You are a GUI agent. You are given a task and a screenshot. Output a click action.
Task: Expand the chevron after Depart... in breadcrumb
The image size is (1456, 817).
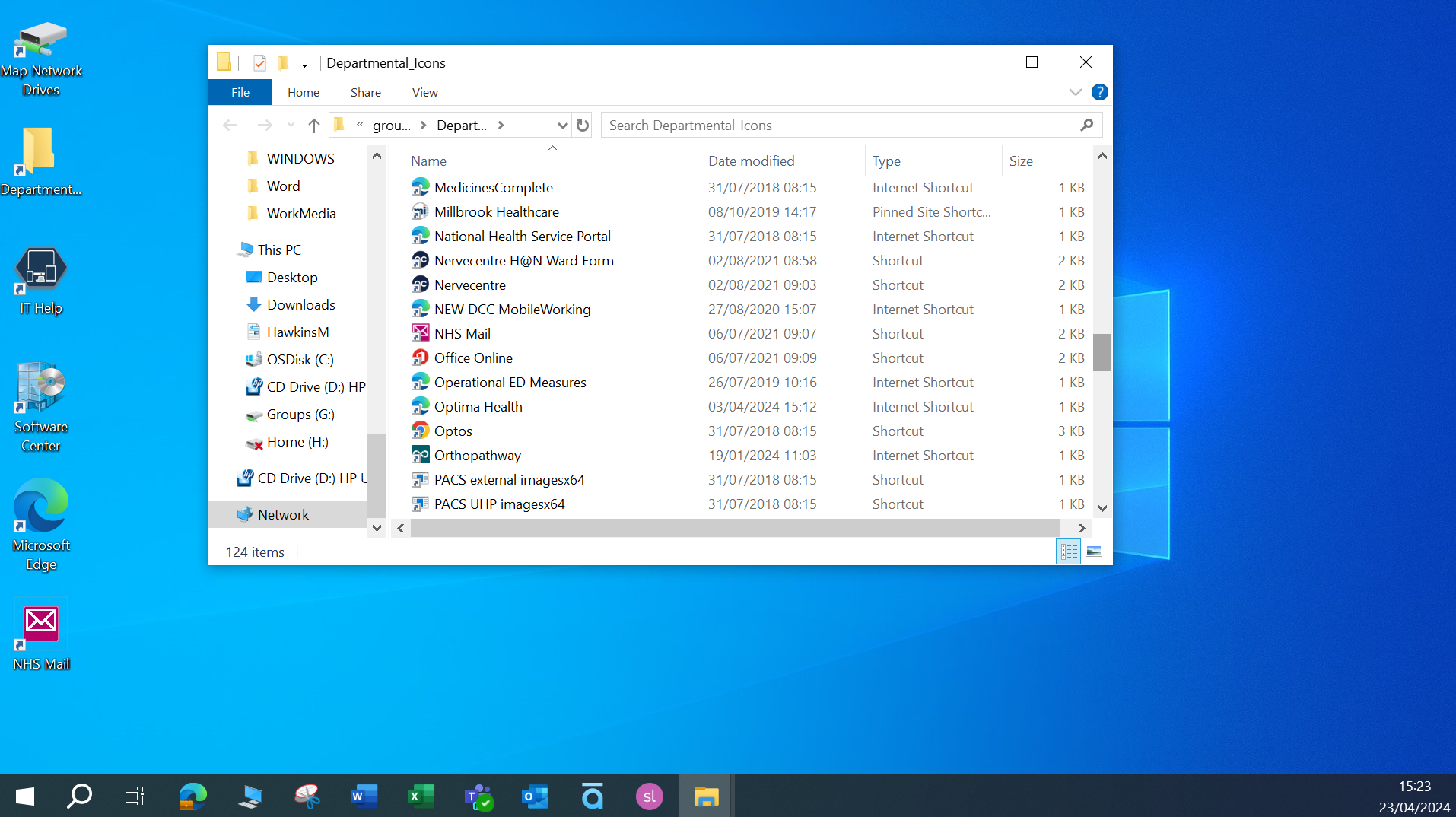[x=501, y=126]
